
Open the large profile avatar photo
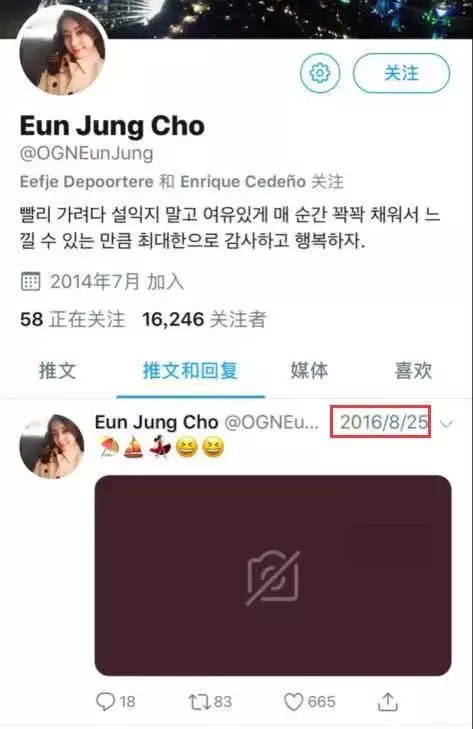63,50
